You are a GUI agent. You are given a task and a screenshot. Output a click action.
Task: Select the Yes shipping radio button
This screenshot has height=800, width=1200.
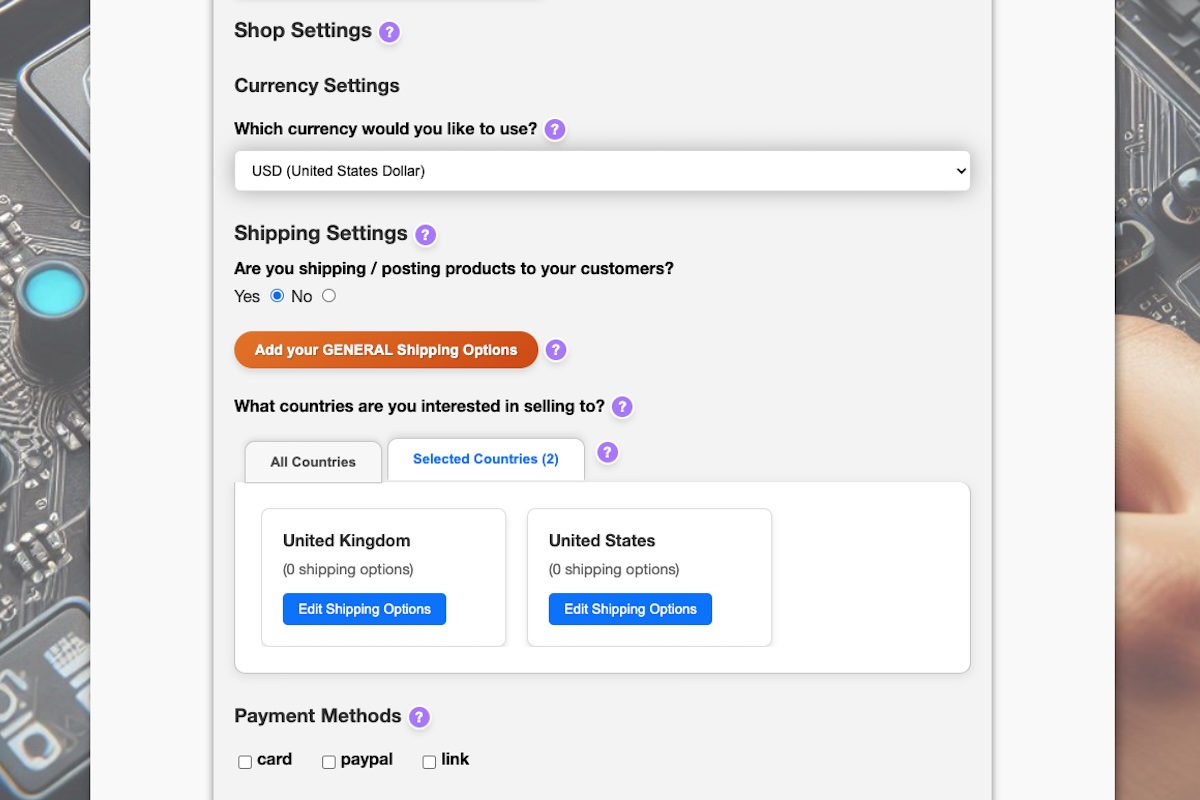click(277, 295)
